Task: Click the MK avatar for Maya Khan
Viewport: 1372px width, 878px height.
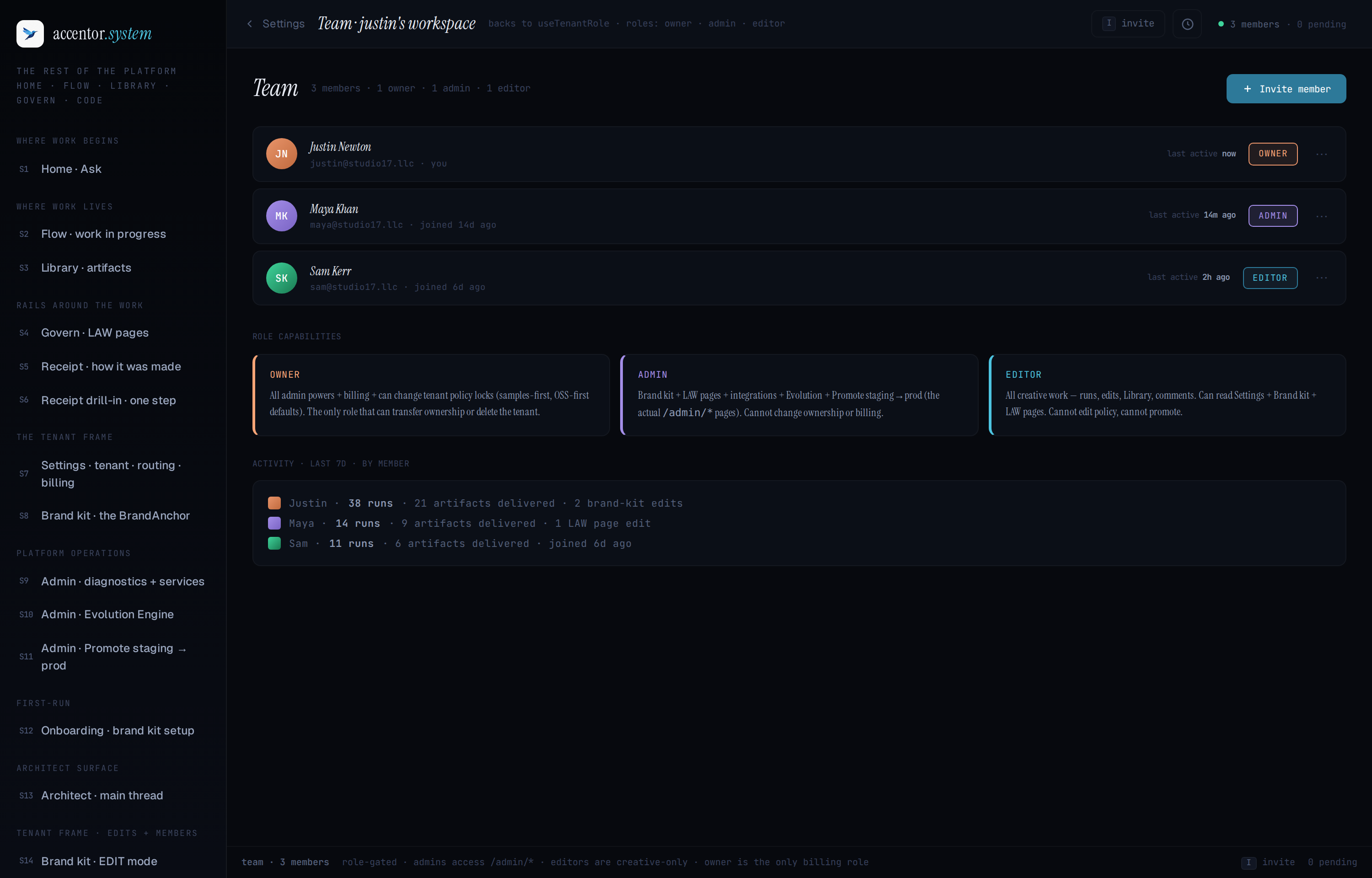Action: pos(282,216)
